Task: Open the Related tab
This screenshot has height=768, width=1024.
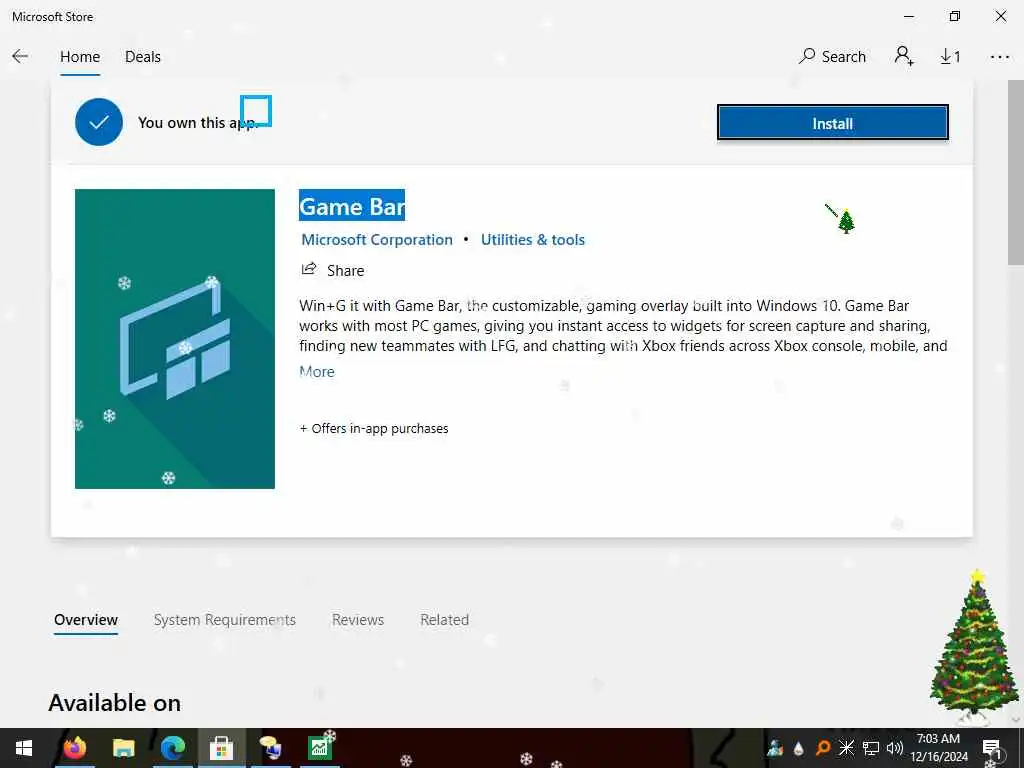Action: [444, 620]
